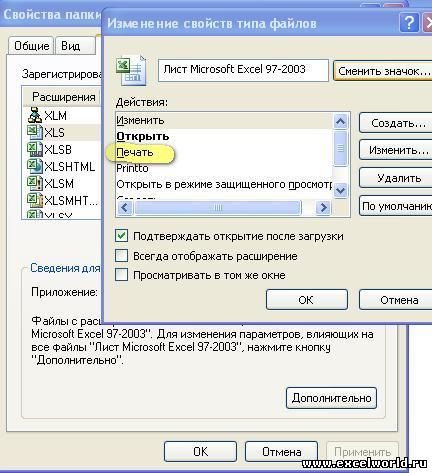The image size is (432, 473).
Task: Click 'Отмена' in file type dialog
Action: tap(396, 300)
